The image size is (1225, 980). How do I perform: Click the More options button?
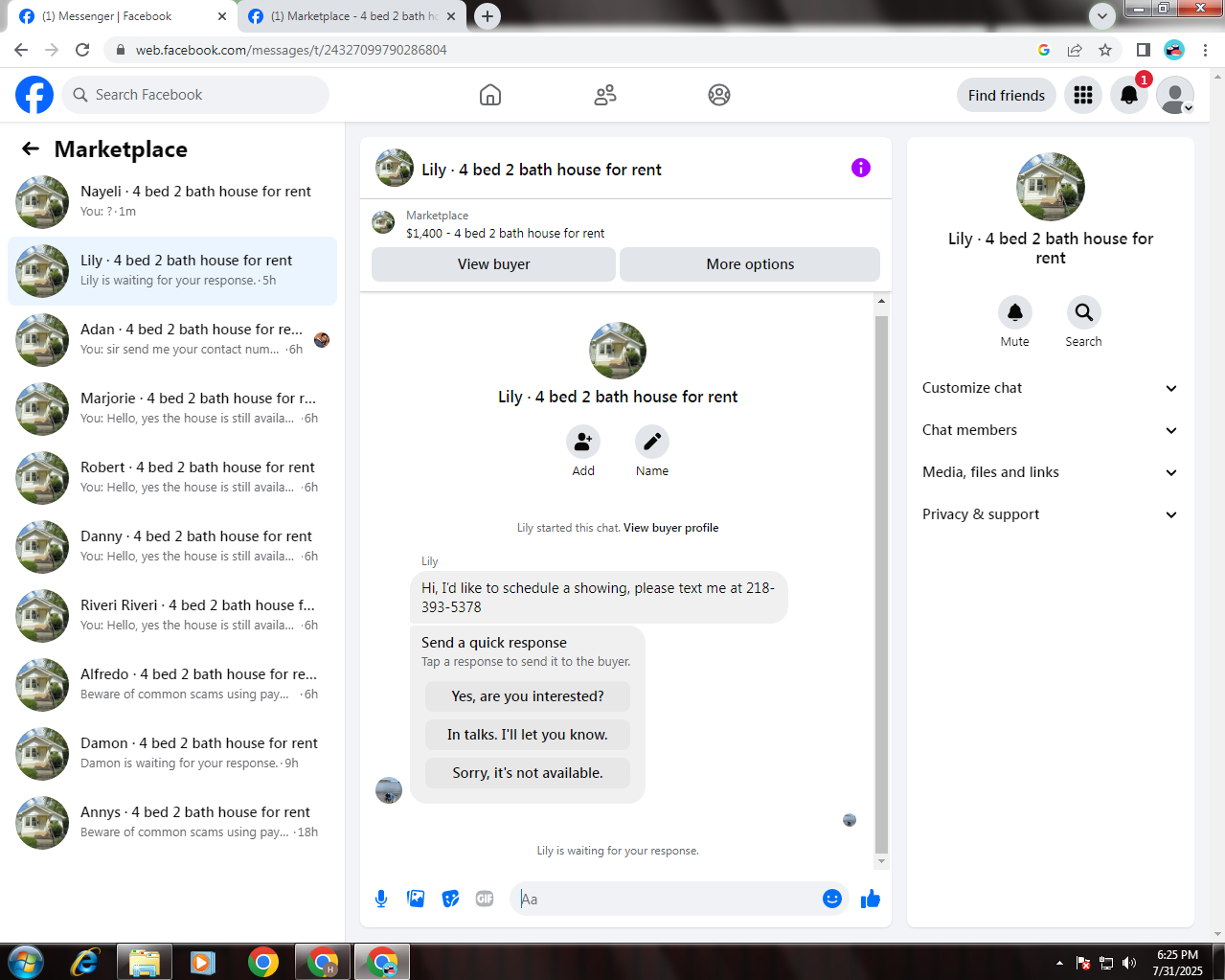750,264
